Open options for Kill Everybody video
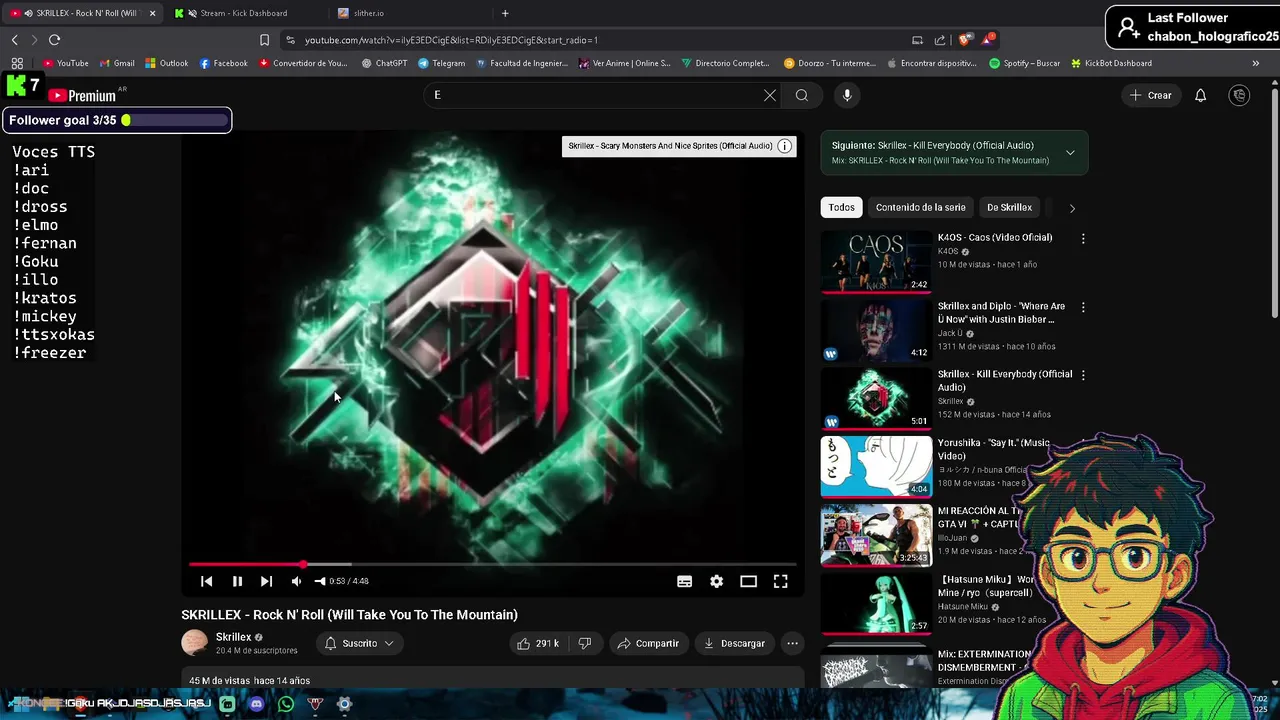 1082,375
